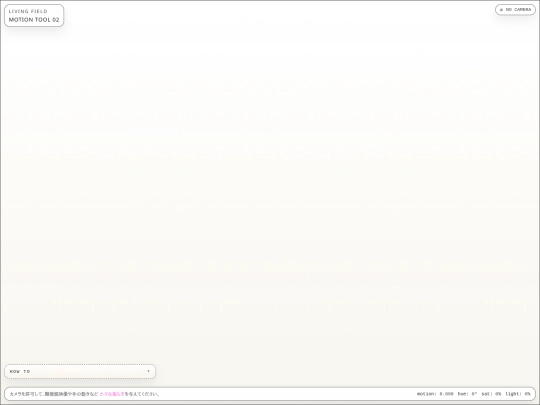Click the sat: 0% readout

pyautogui.click(x=491, y=394)
